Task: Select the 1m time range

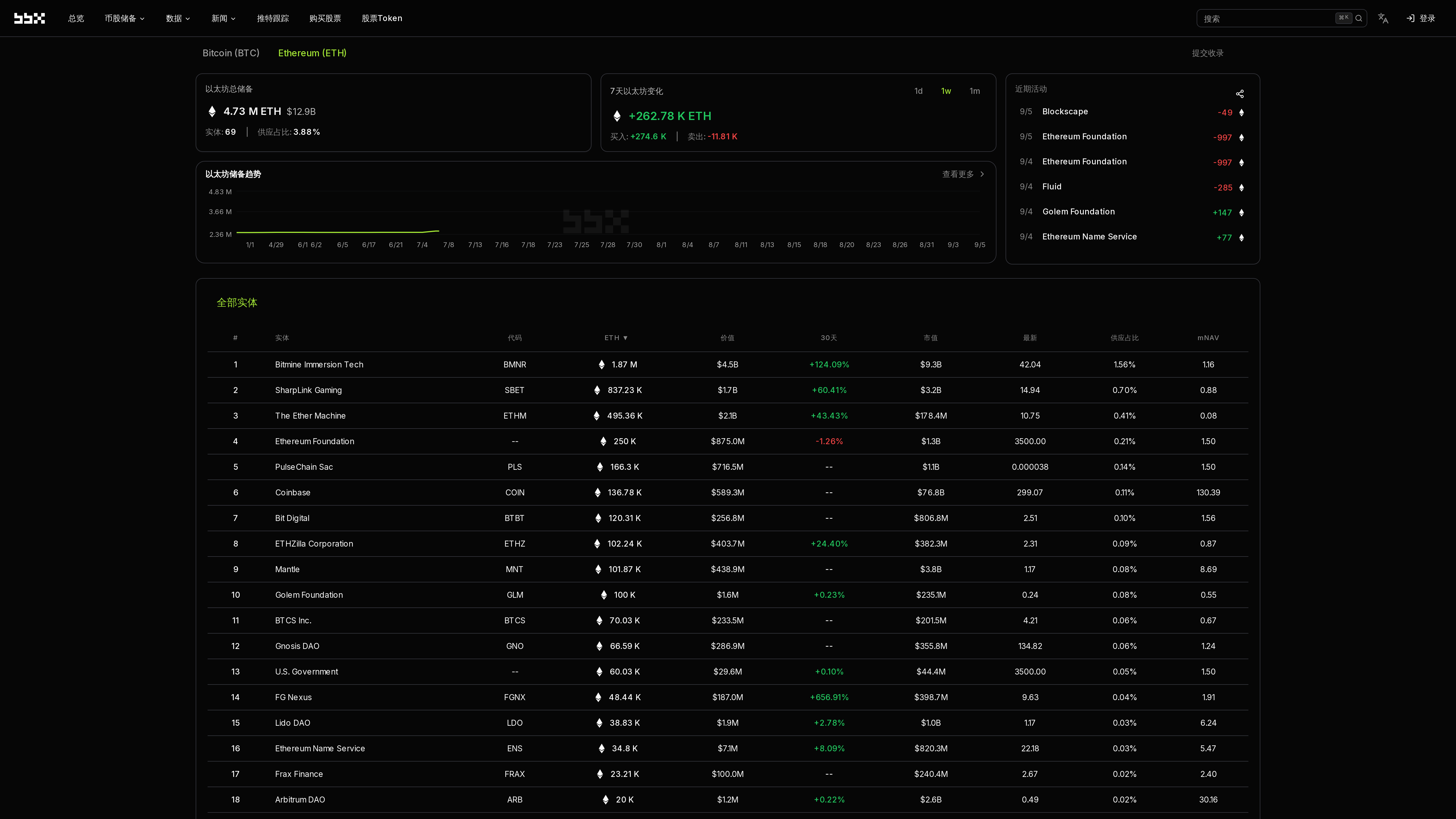Action: click(975, 91)
